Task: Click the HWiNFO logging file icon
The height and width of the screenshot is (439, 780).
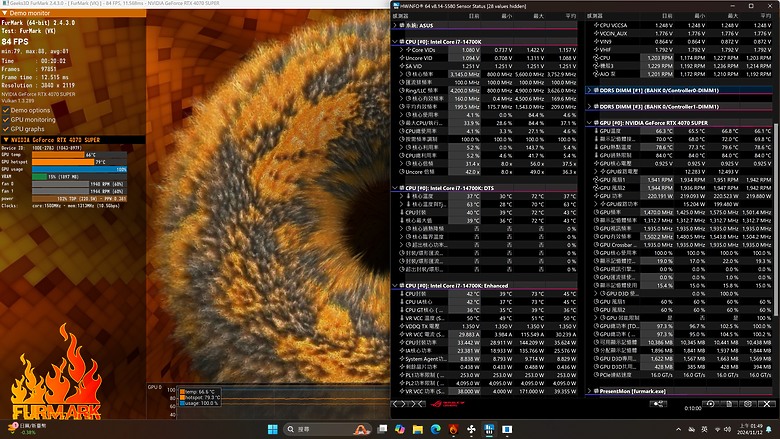Action: click(x=729, y=404)
